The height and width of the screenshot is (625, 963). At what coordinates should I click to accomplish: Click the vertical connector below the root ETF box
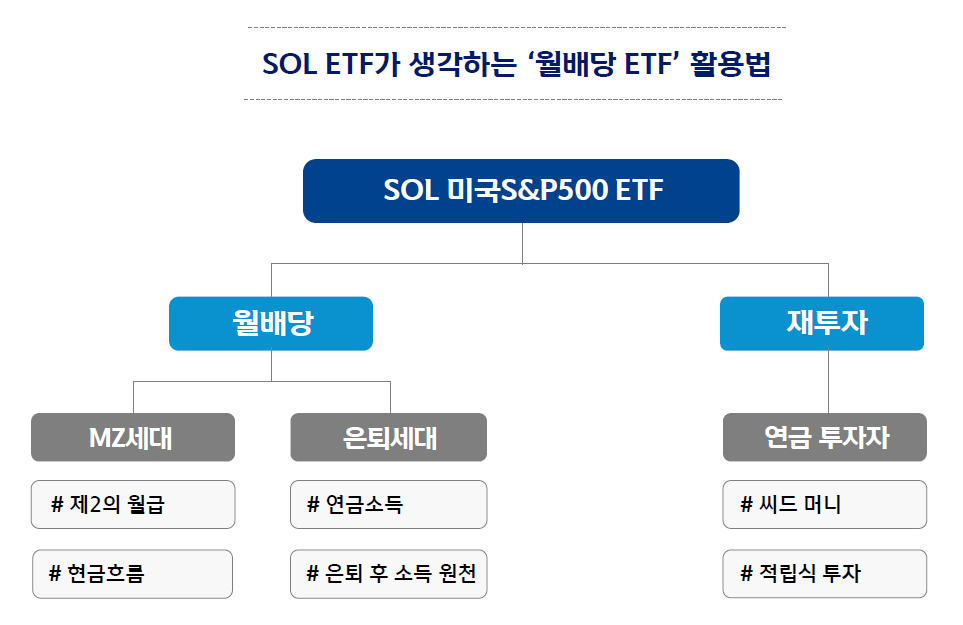click(523, 243)
